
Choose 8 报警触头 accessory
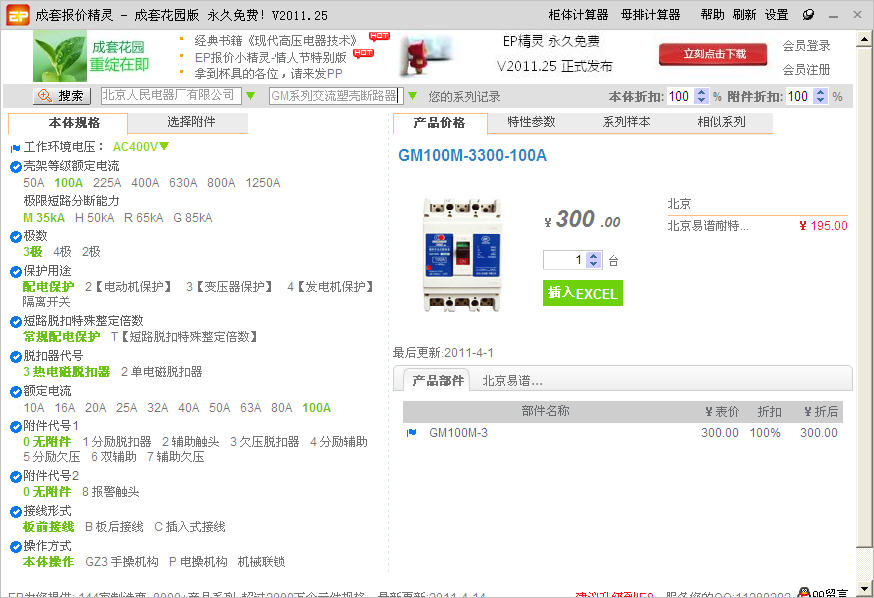[x=110, y=492]
